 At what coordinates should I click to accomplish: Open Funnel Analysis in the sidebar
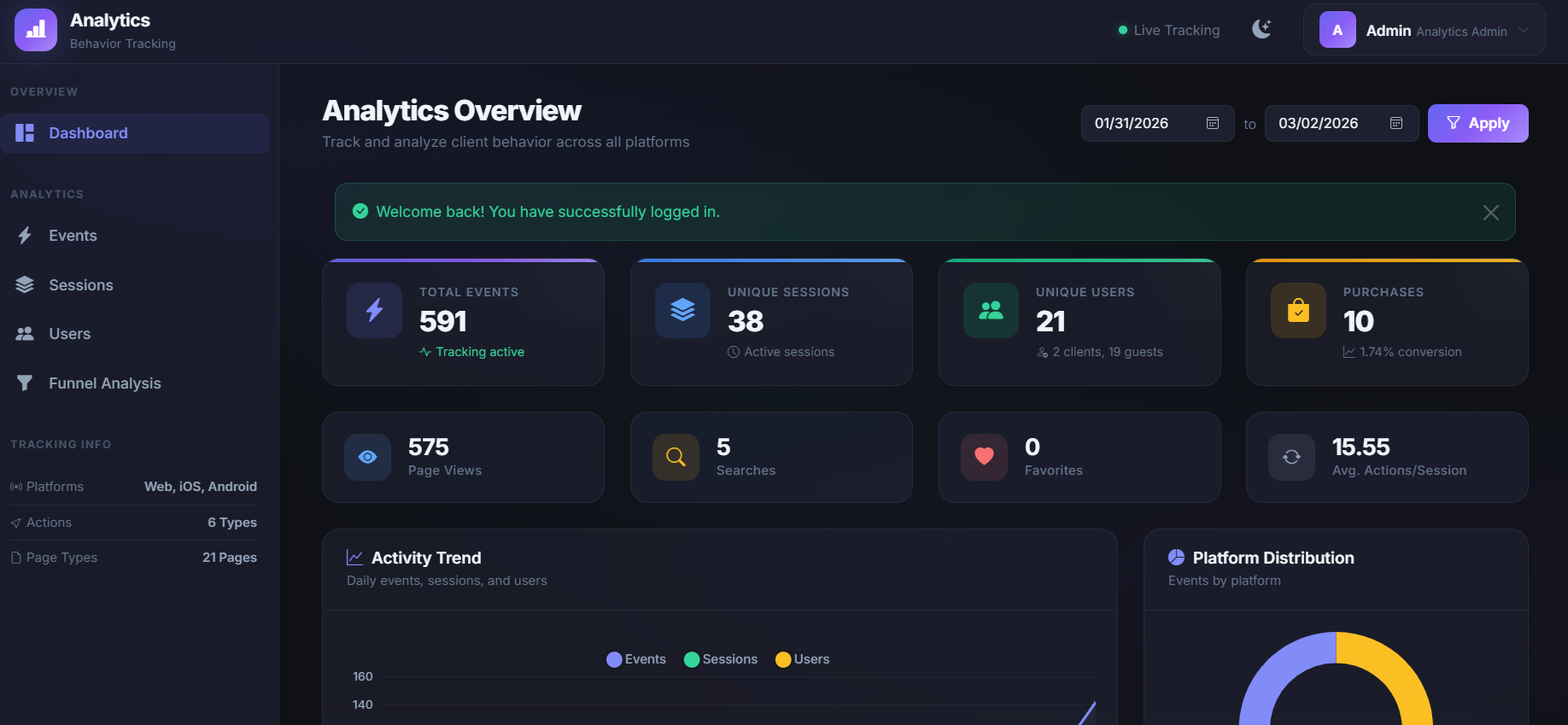click(135, 383)
